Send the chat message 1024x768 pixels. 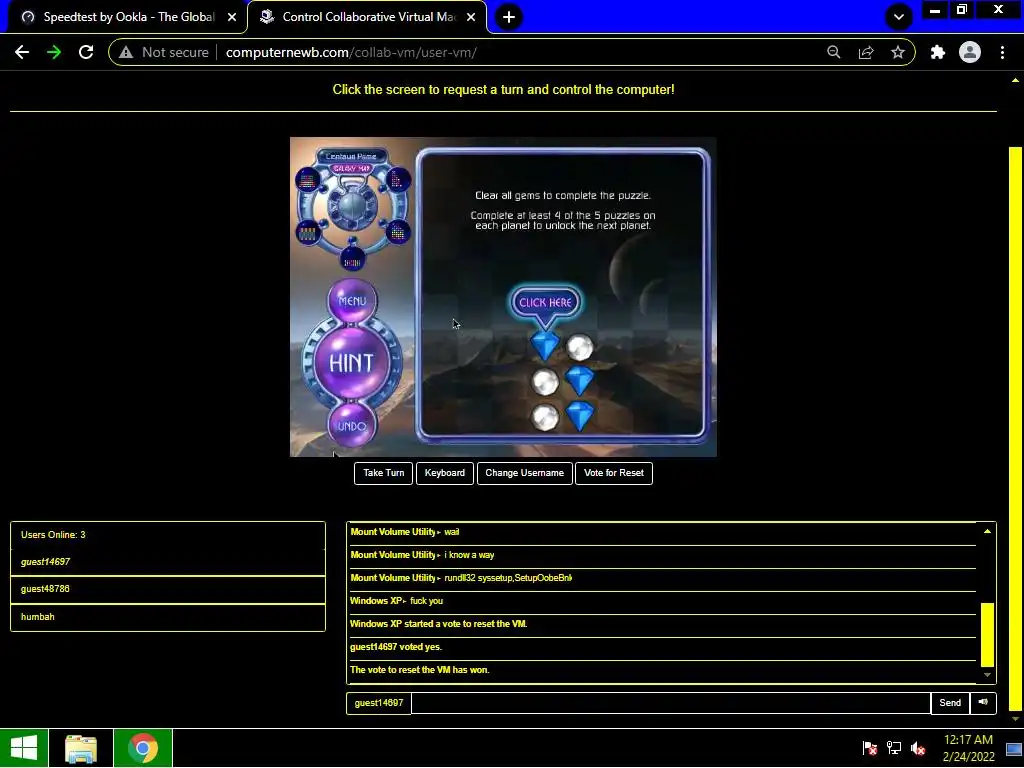tap(950, 703)
